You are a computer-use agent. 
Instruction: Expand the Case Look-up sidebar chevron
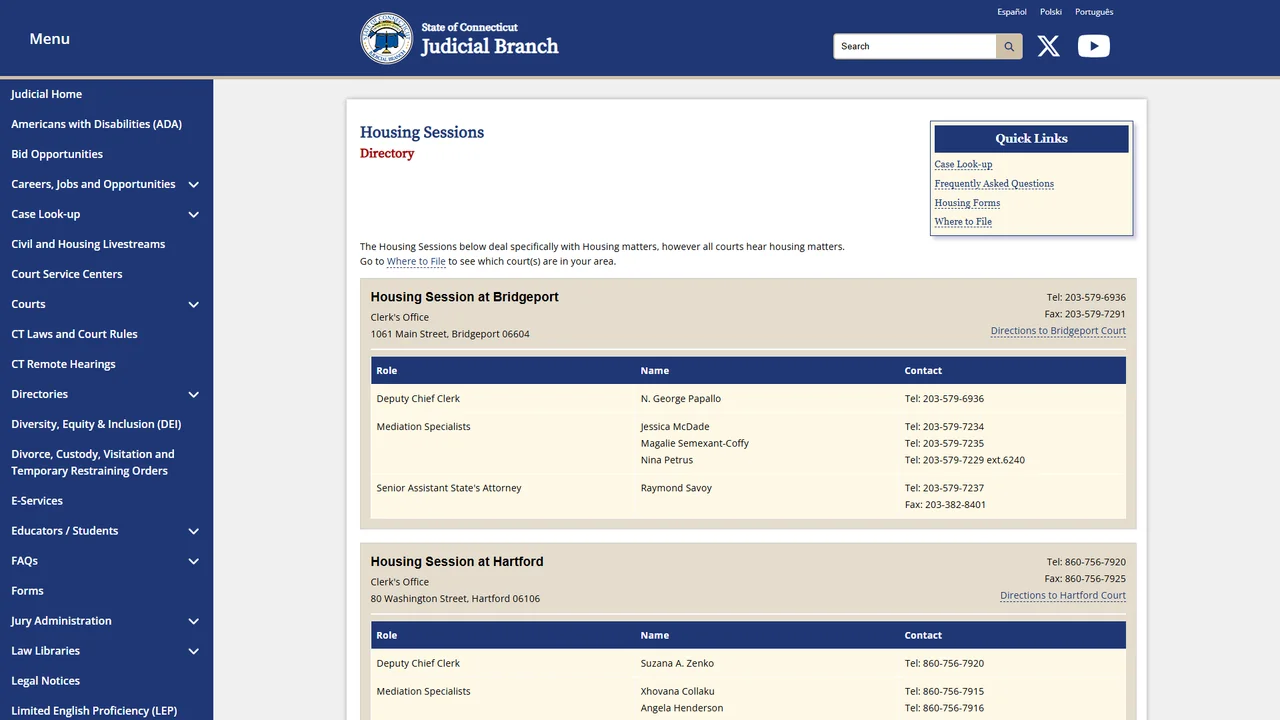pos(194,214)
